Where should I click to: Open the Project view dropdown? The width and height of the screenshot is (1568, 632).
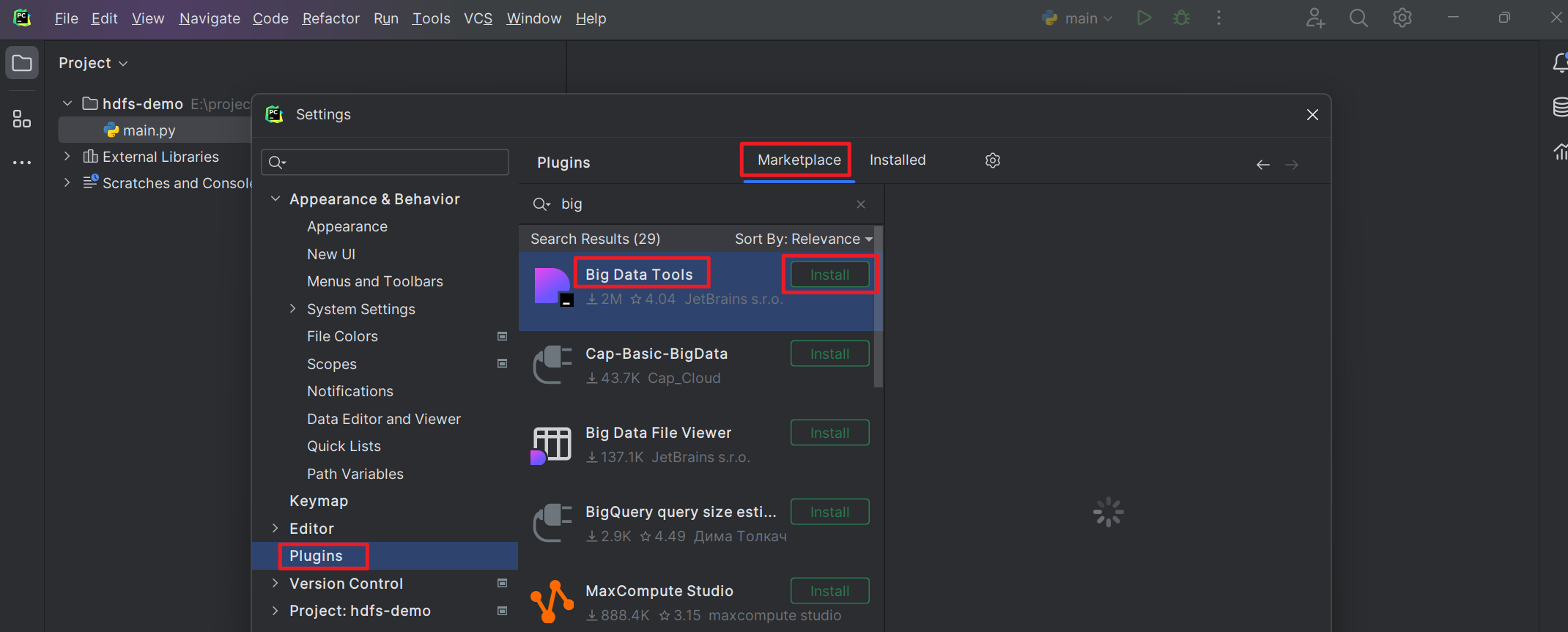93,63
